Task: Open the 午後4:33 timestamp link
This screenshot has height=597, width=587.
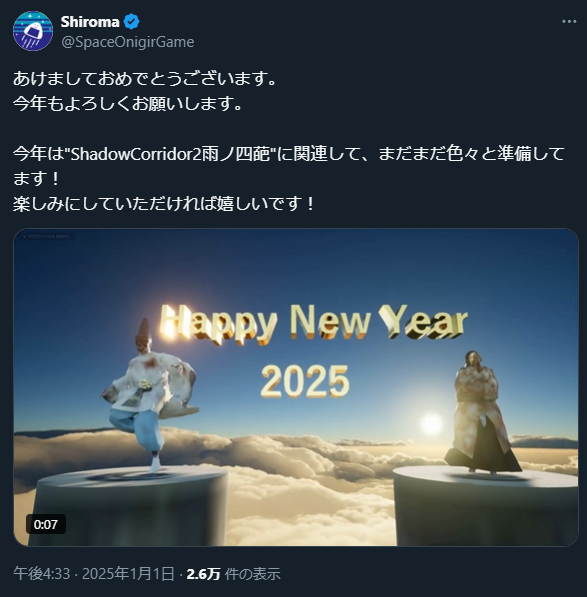Action: pyautogui.click(x=42, y=574)
